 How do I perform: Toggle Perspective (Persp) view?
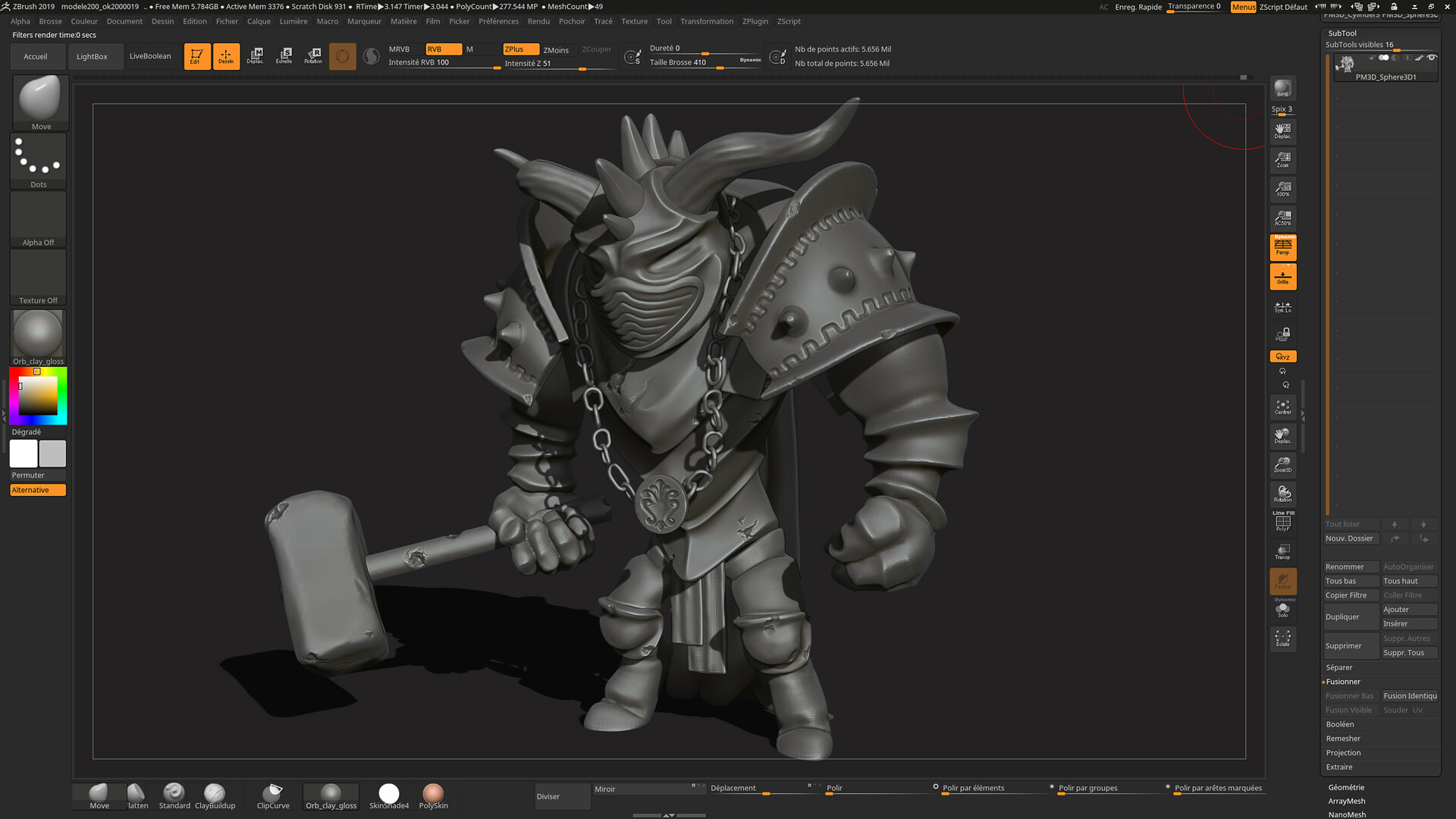click(x=1282, y=246)
